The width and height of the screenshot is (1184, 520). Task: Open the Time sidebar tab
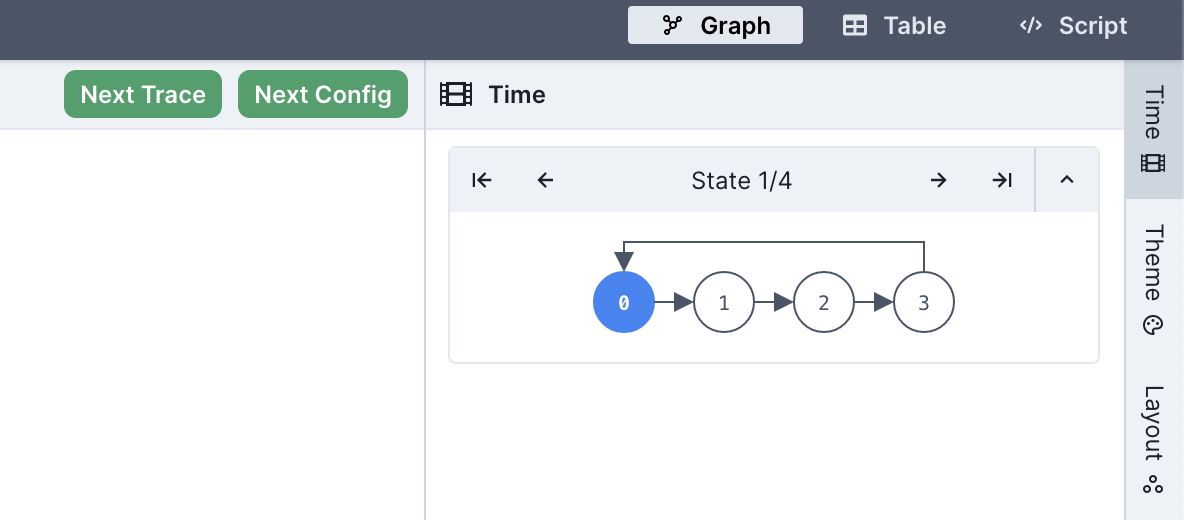[1153, 129]
